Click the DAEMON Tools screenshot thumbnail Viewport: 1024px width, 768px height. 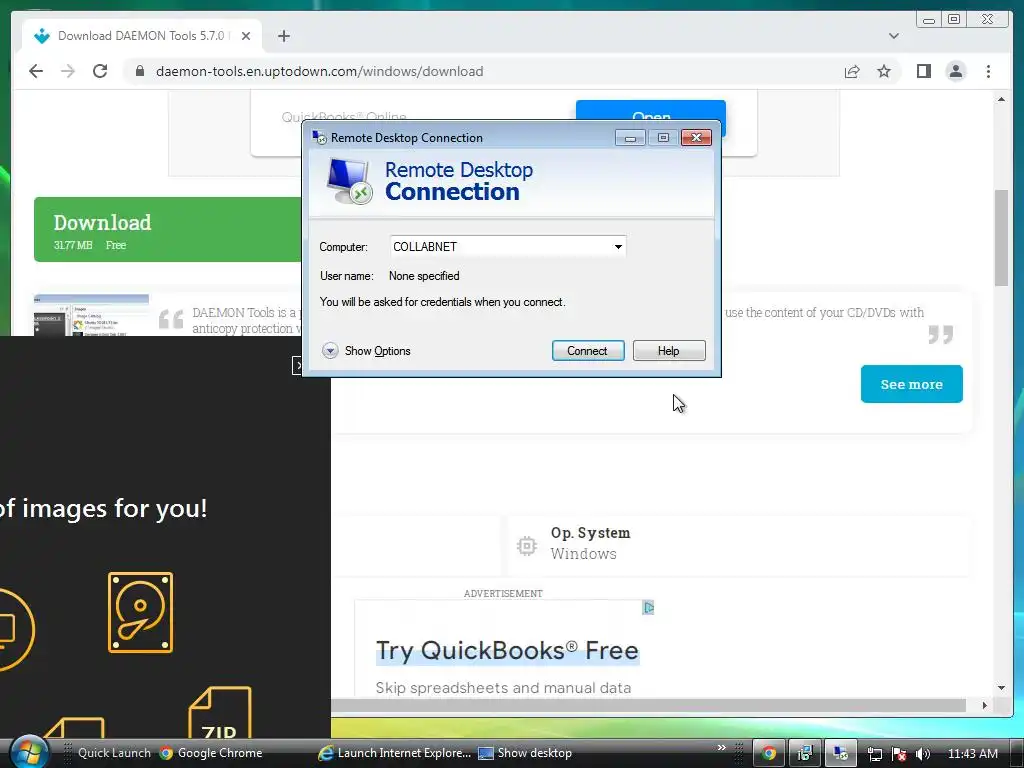[x=91, y=315]
